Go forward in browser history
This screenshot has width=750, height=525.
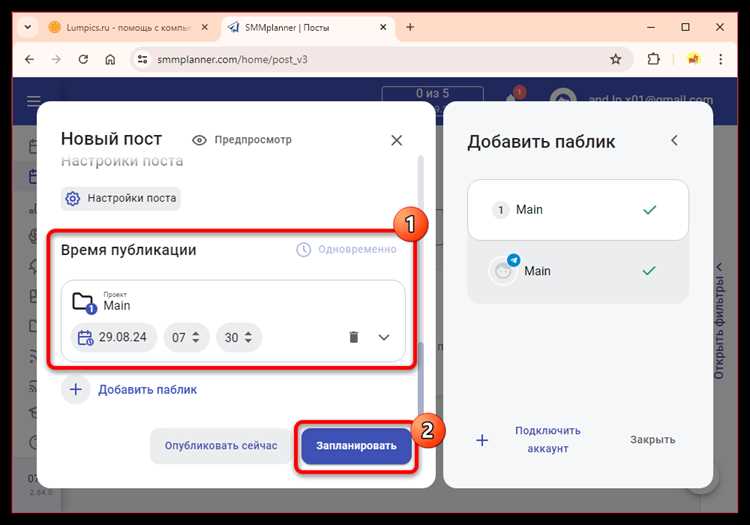click(56, 59)
